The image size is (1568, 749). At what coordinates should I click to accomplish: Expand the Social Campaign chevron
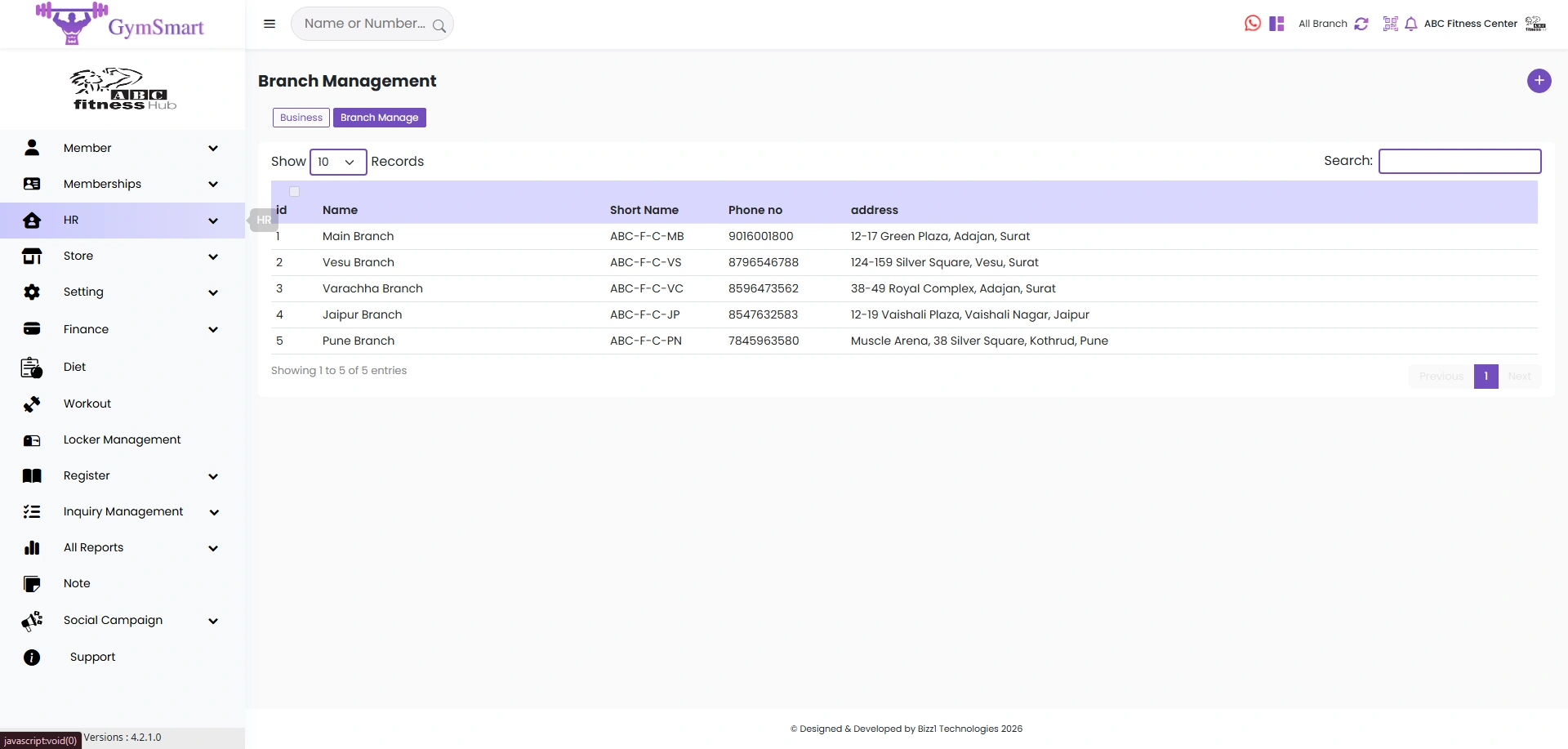(x=213, y=621)
